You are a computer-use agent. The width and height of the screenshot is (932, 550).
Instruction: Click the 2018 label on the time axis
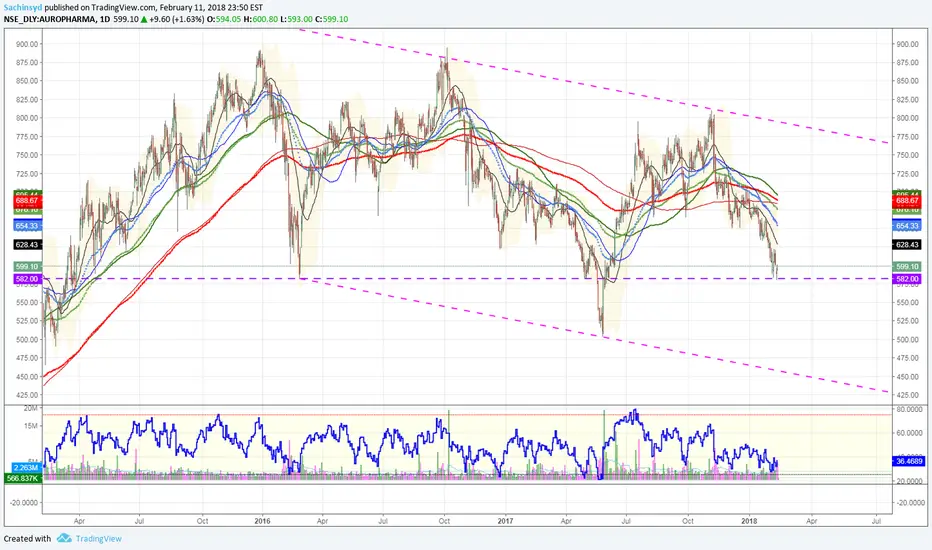pos(750,521)
